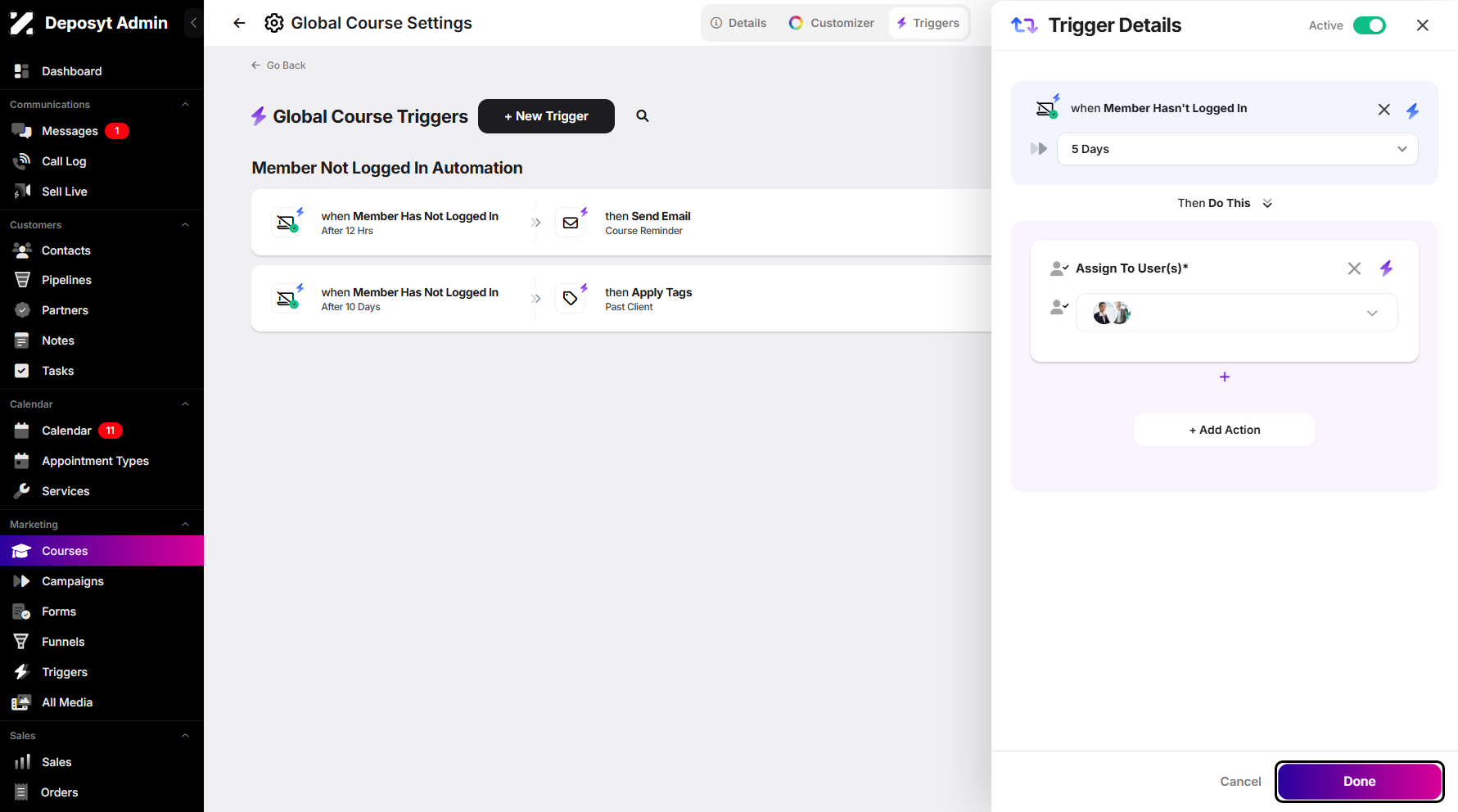Click the Member Not Logged In Automation heading
The height and width of the screenshot is (812, 1458).
[387, 168]
